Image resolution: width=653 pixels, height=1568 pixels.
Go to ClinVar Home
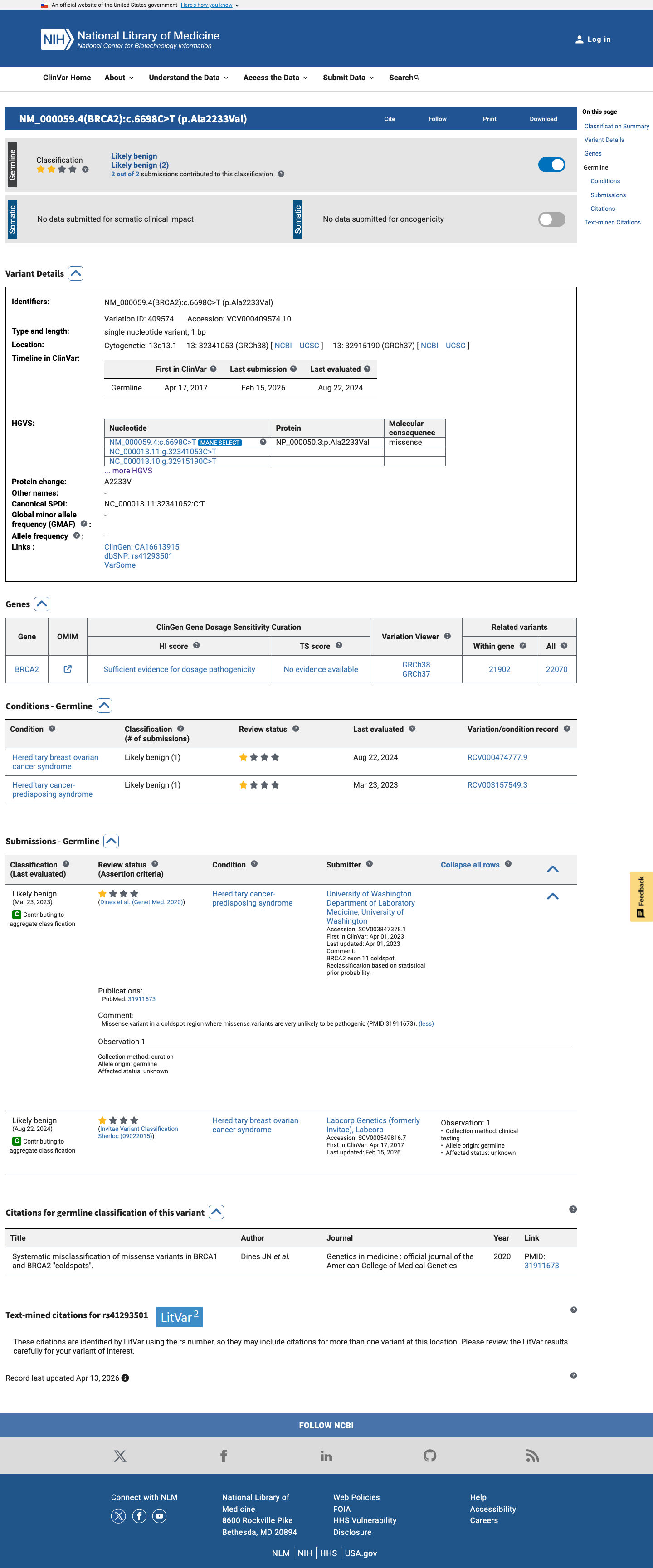67,78
